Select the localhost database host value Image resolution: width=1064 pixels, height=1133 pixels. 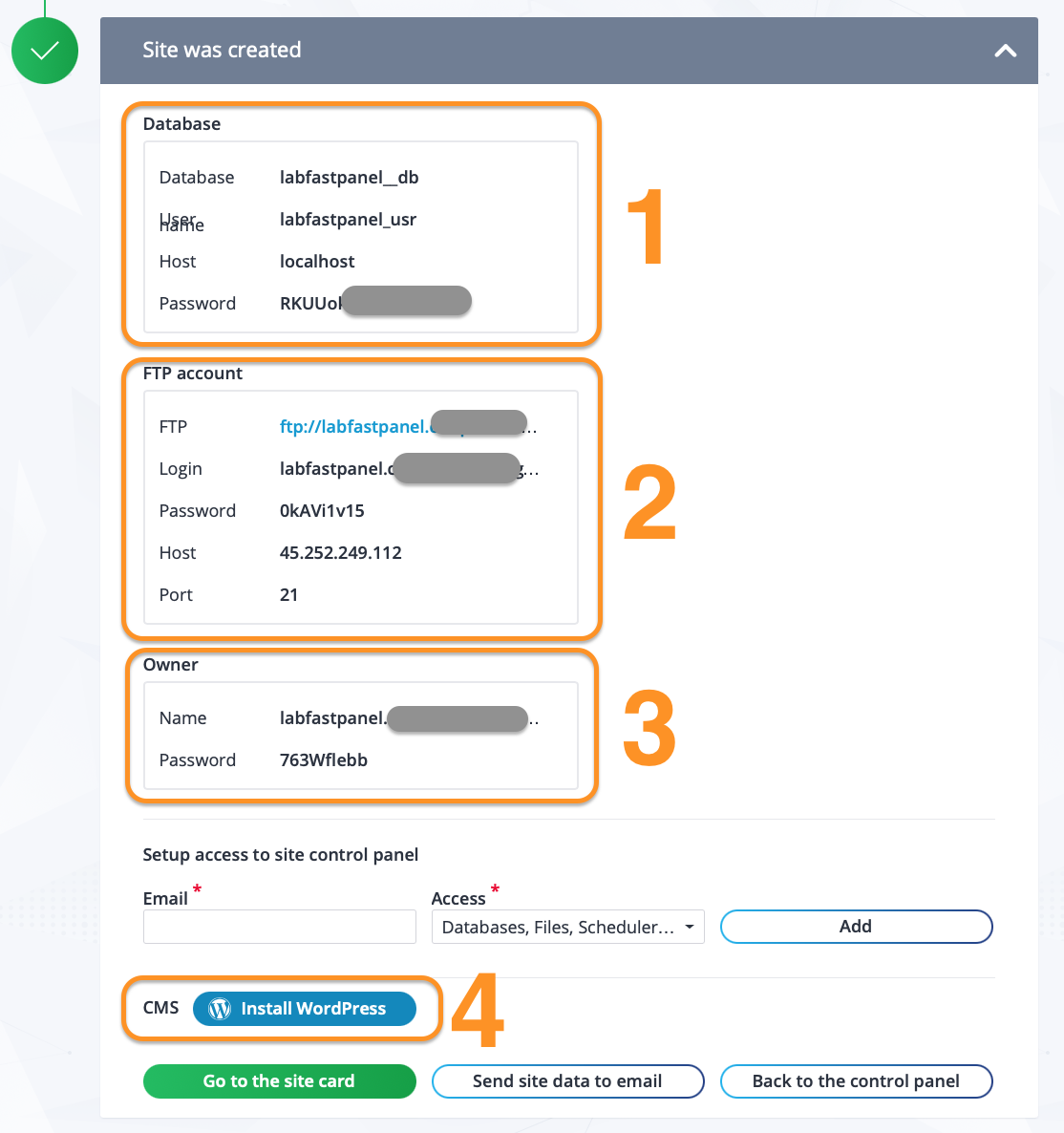point(317,262)
